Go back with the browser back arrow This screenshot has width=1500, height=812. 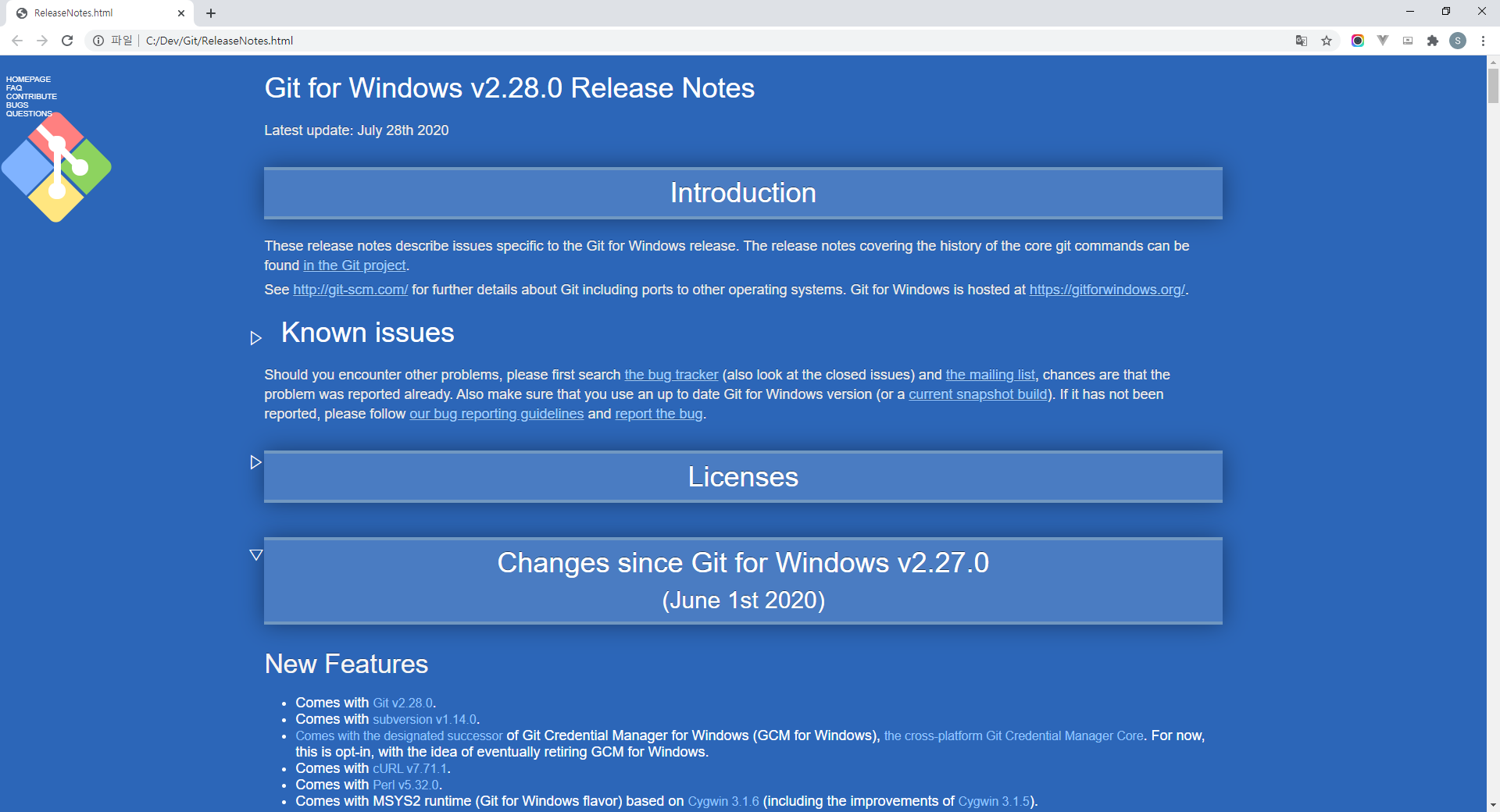(x=17, y=41)
